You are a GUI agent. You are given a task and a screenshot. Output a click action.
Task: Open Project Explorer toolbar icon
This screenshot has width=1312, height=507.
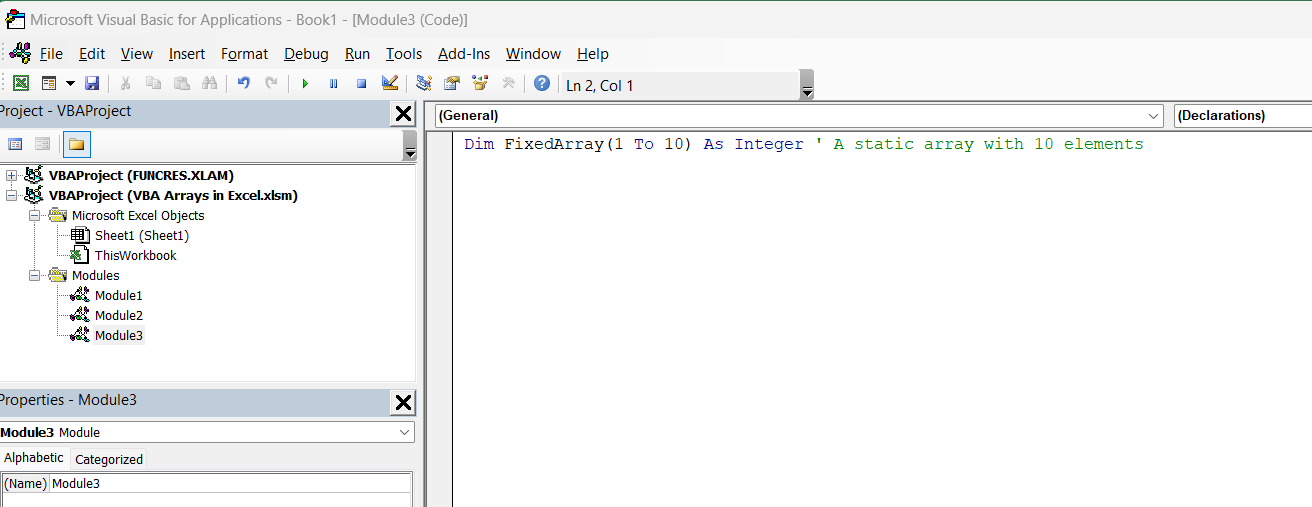[424, 84]
